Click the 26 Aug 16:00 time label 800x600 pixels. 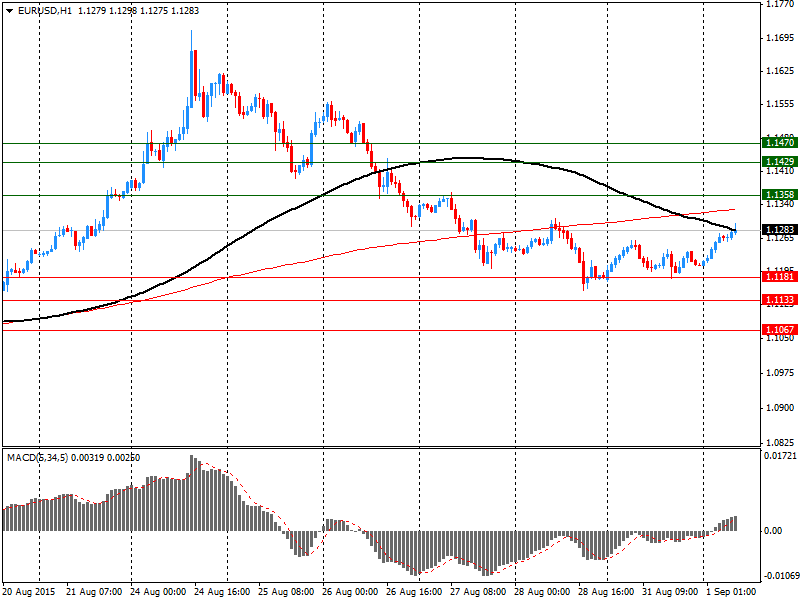pyautogui.click(x=414, y=592)
